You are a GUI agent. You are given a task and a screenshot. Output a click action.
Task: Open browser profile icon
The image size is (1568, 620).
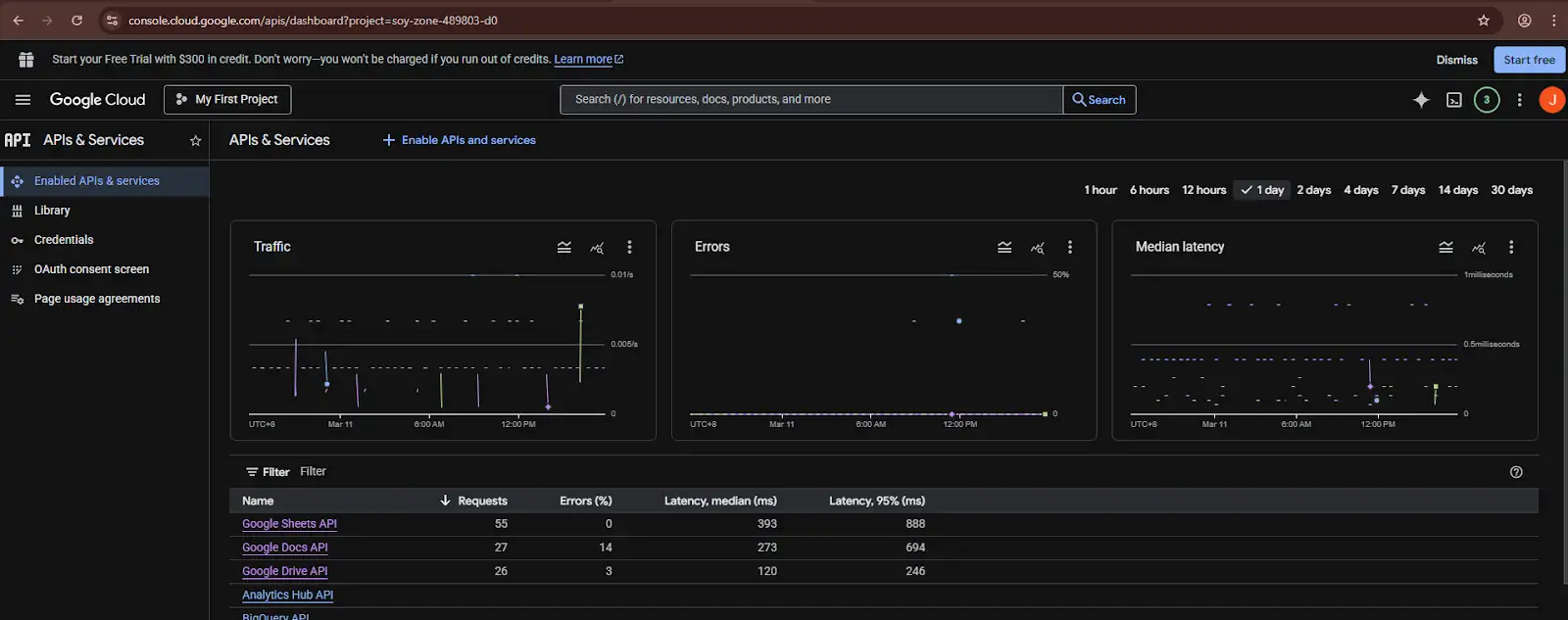click(x=1525, y=21)
